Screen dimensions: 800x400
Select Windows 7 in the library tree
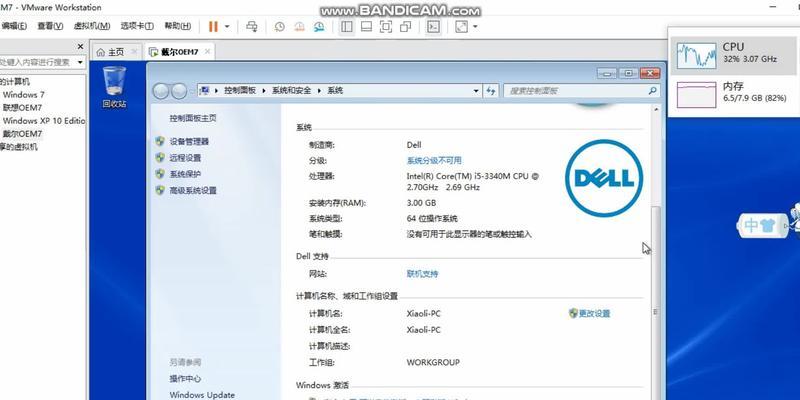pyautogui.click(x=23, y=94)
